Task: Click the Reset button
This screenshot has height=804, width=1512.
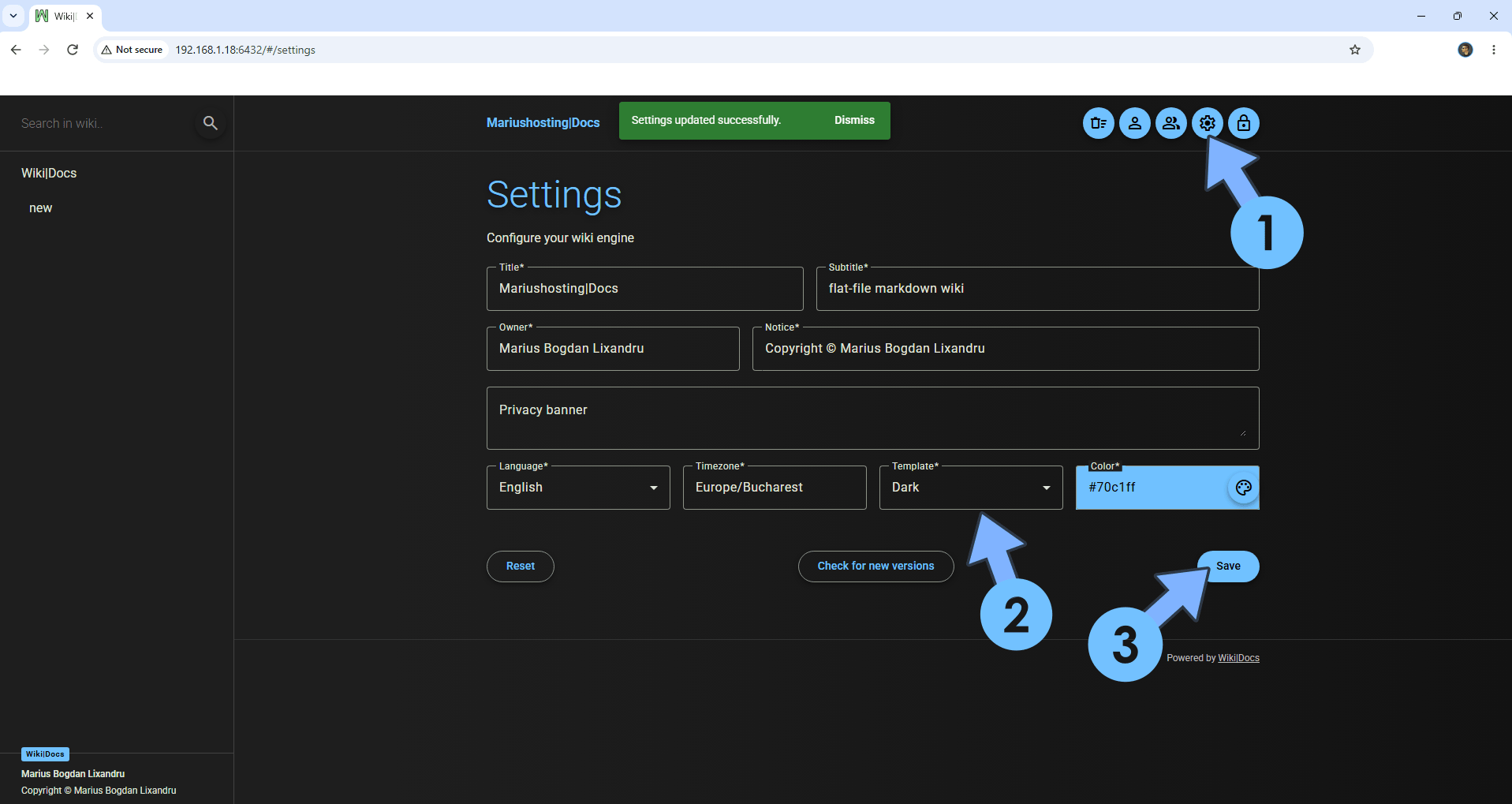Action: (521, 566)
